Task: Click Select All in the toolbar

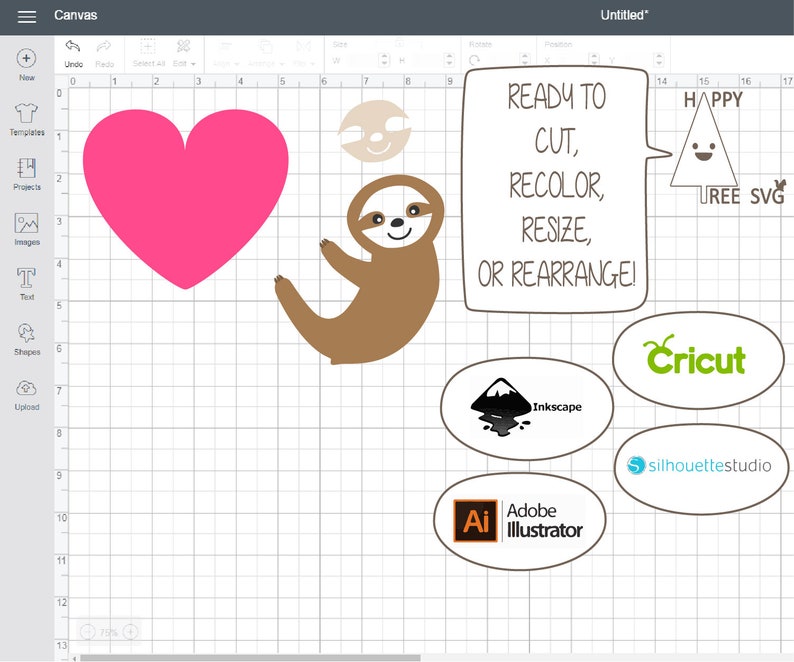Action: (148, 53)
